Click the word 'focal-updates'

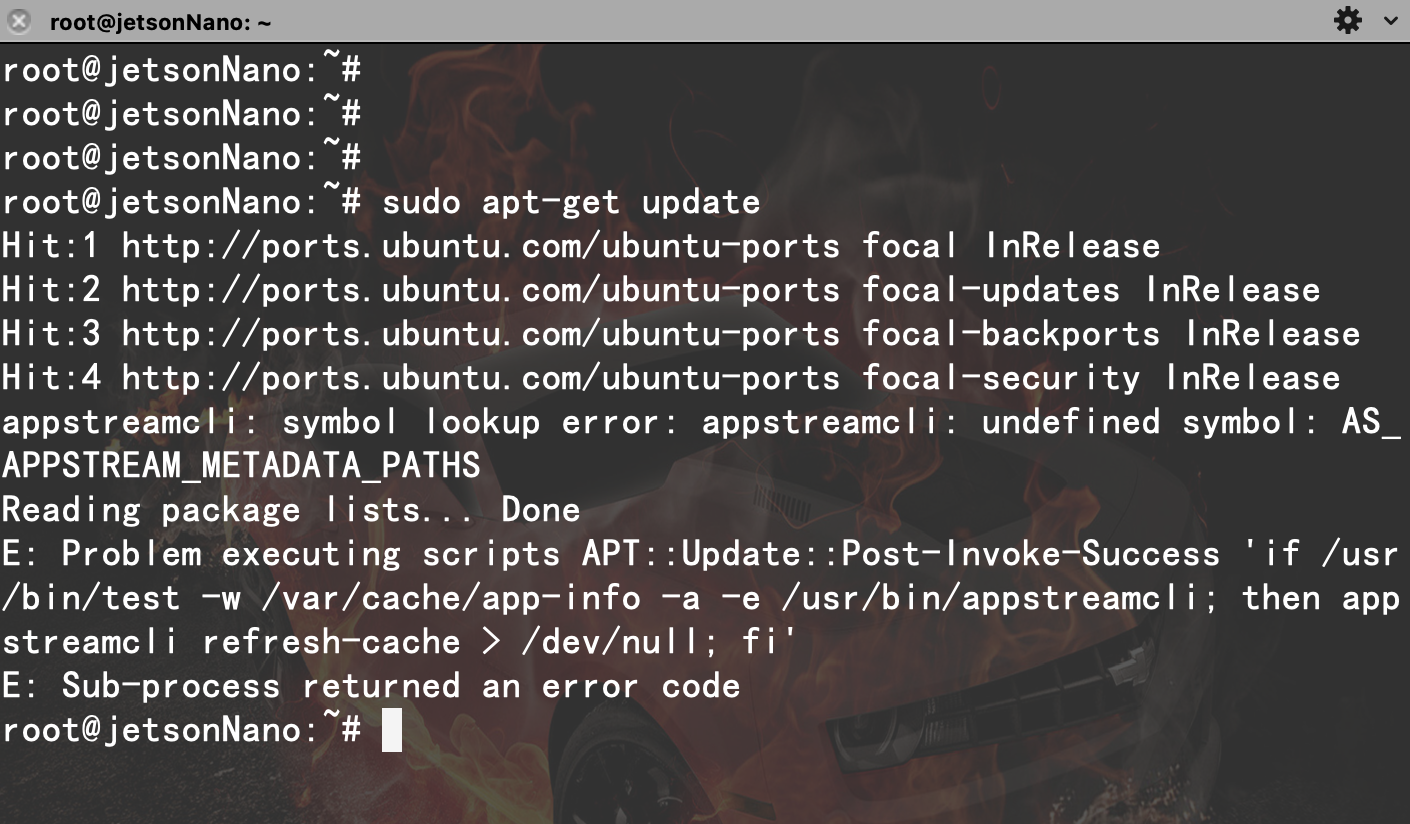coord(991,290)
